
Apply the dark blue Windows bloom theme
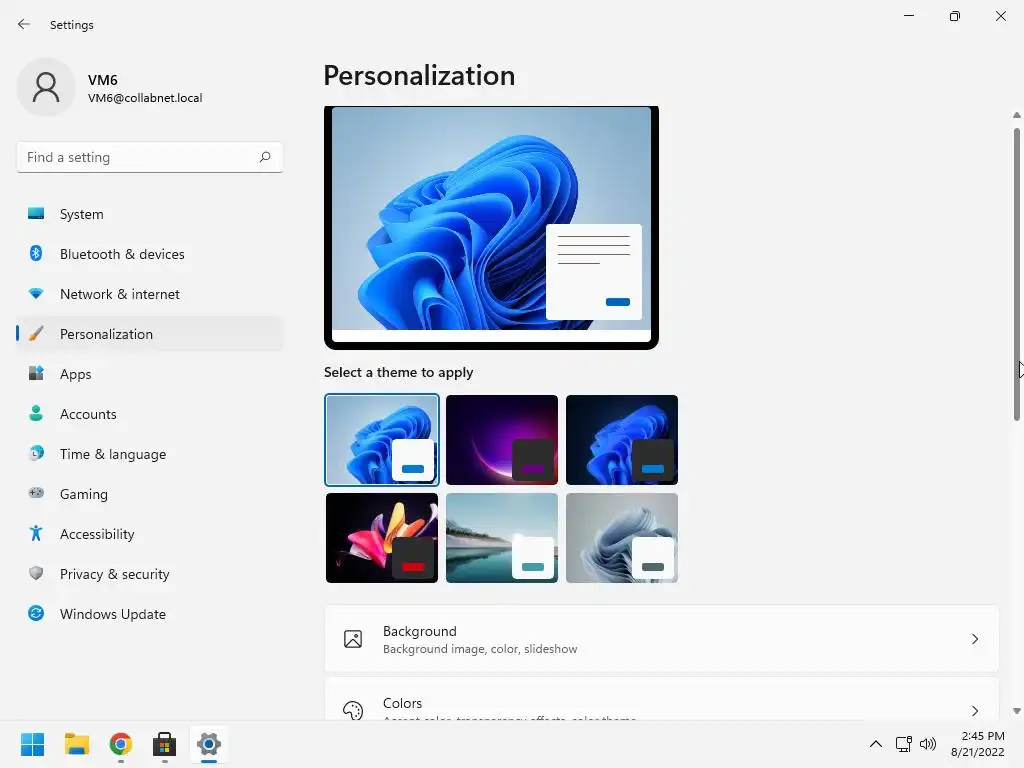click(622, 440)
